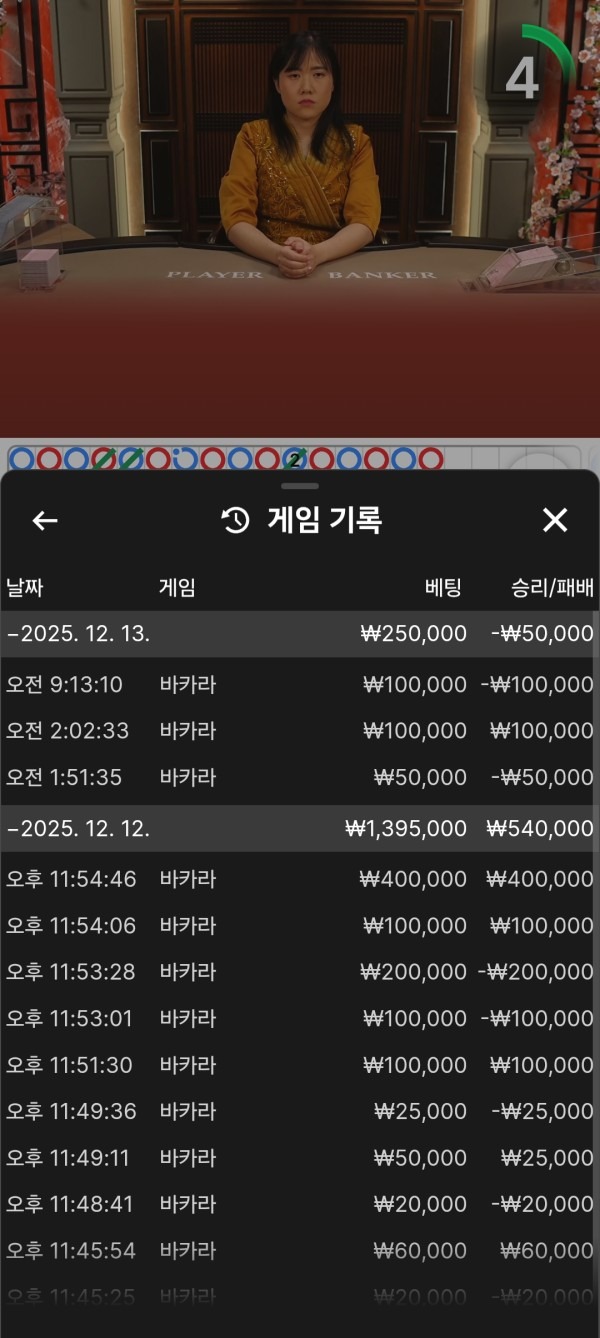Click the 날짜 column header
Screen dimensions: 600x1338
tap(25, 588)
